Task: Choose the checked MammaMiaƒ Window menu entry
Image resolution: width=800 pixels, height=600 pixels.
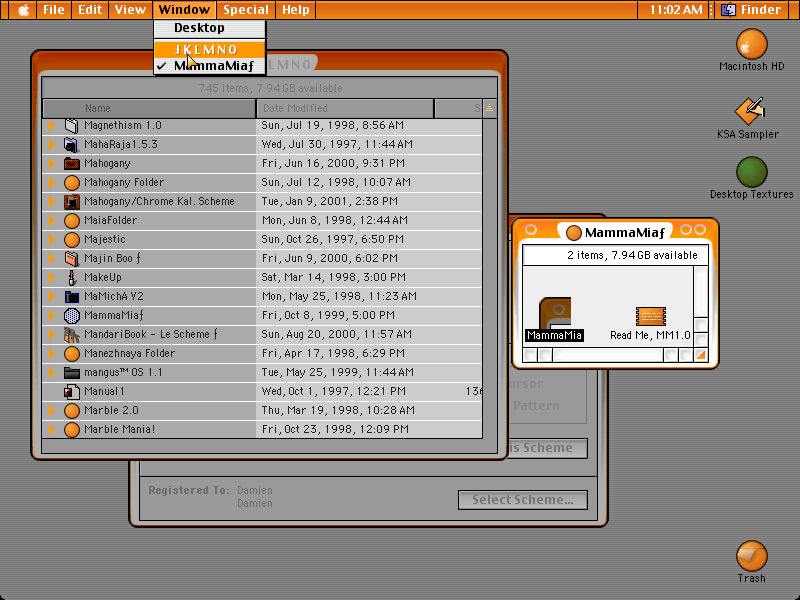Action: [209, 66]
